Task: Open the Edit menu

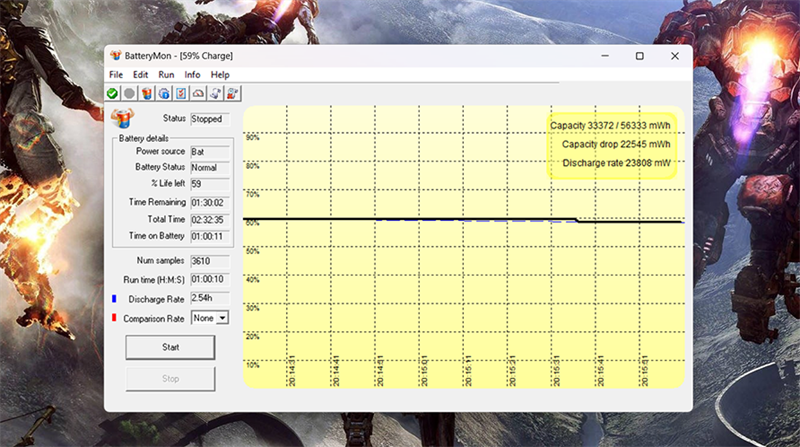Action: (x=140, y=74)
